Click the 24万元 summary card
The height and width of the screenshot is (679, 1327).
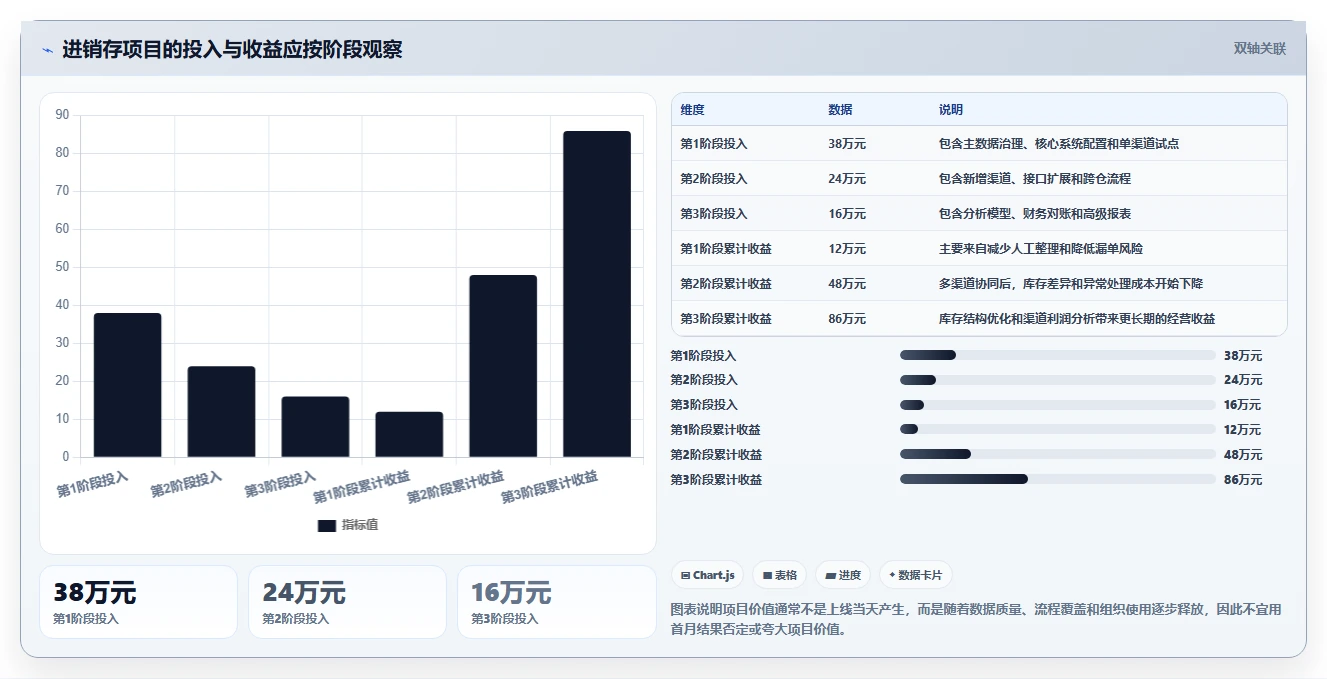point(347,602)
